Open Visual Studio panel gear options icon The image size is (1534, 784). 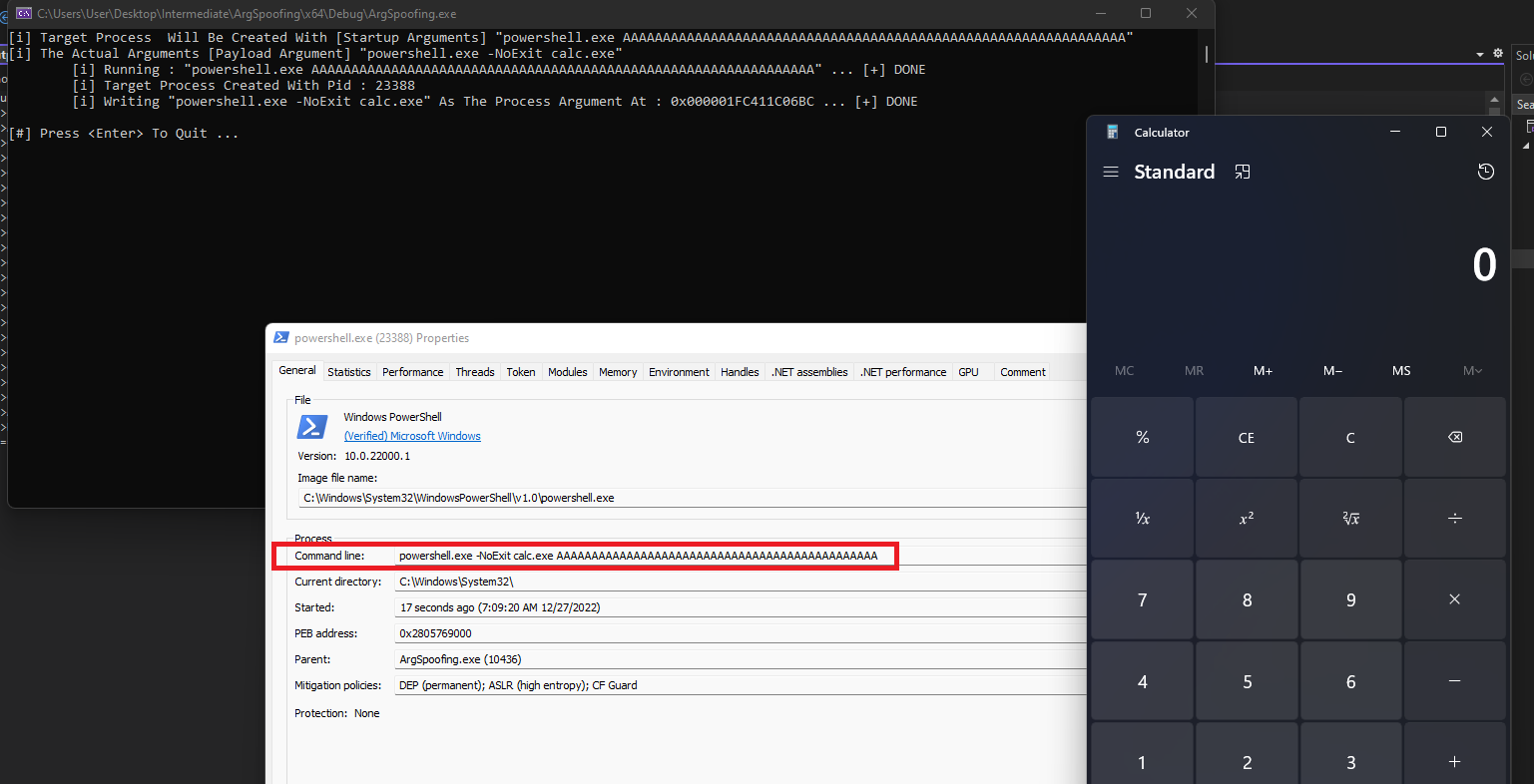pos(1497,54)
